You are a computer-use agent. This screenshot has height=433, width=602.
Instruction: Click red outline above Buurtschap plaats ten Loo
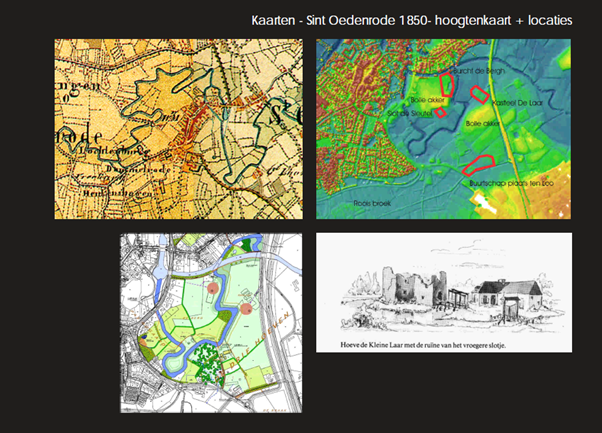(x=478, y=165)
